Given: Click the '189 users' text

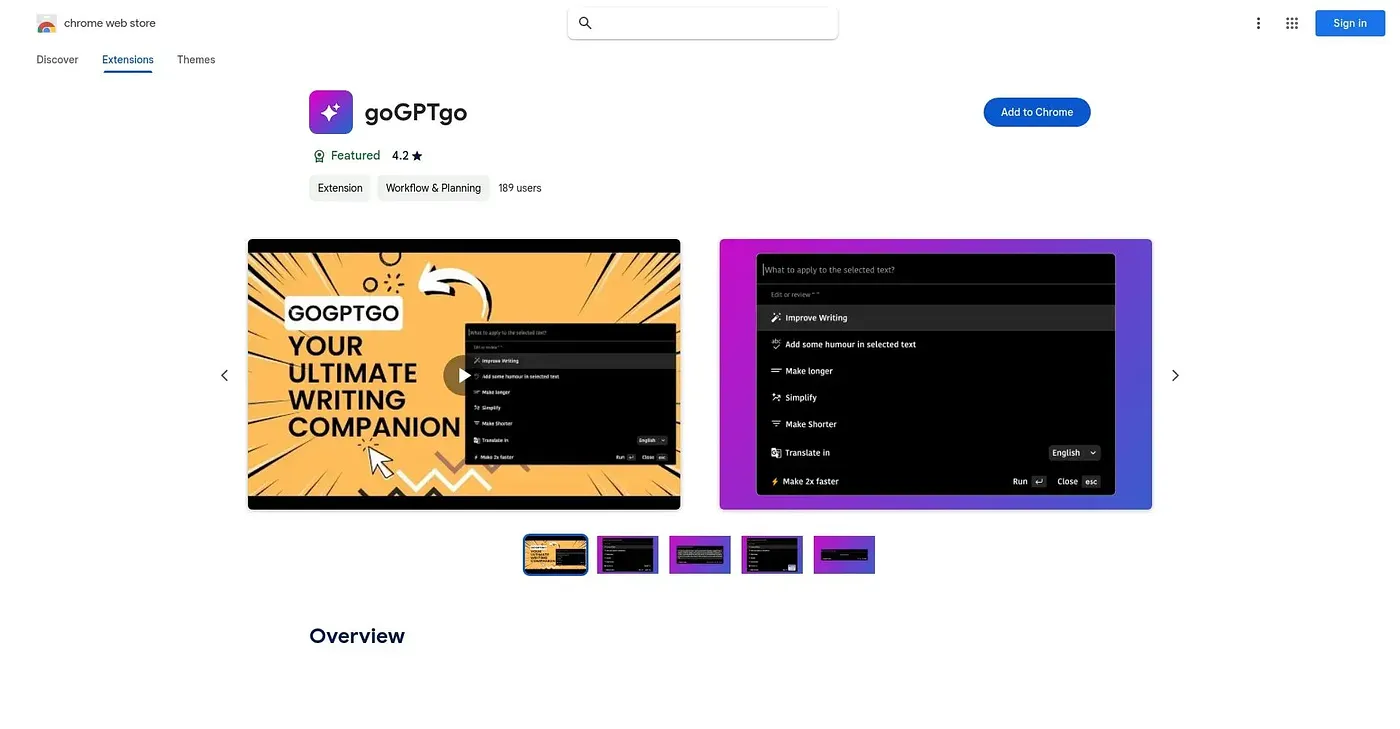Looking at the screenshot, I should click(x=520, y=188).
